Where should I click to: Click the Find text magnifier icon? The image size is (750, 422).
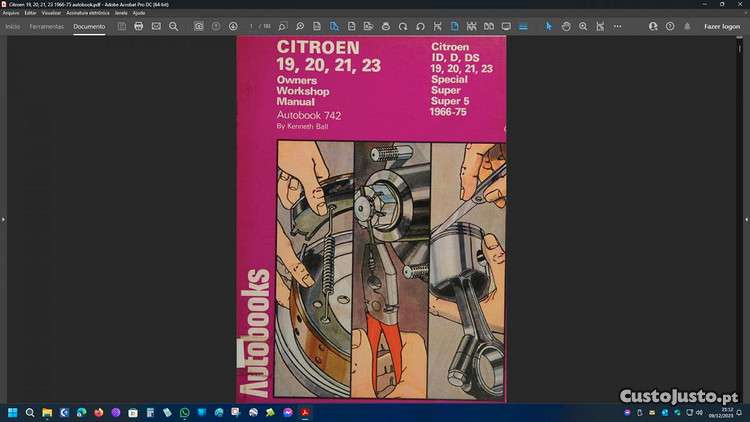click(173, 26)
